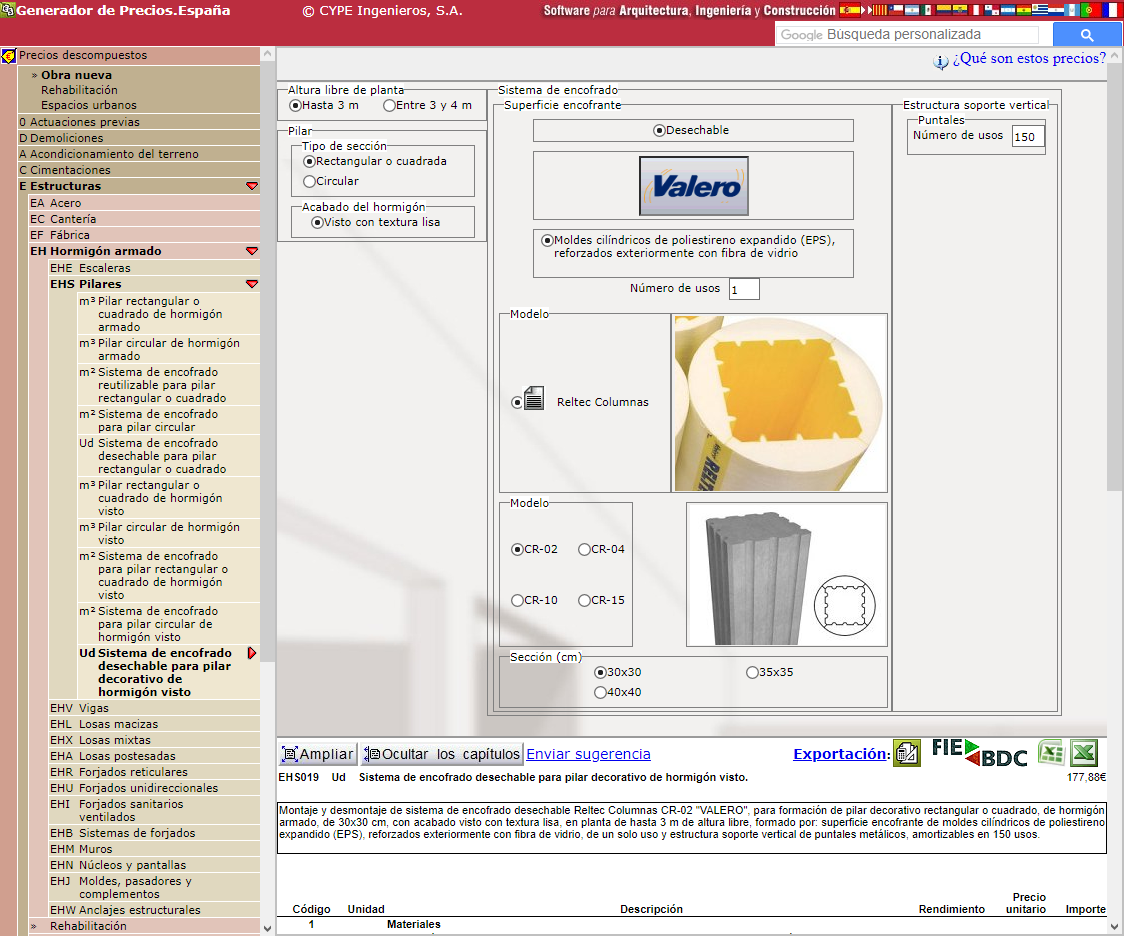Choose the 35x35 section size
This screenshot has height=936, width=1124.
point(752,672)
